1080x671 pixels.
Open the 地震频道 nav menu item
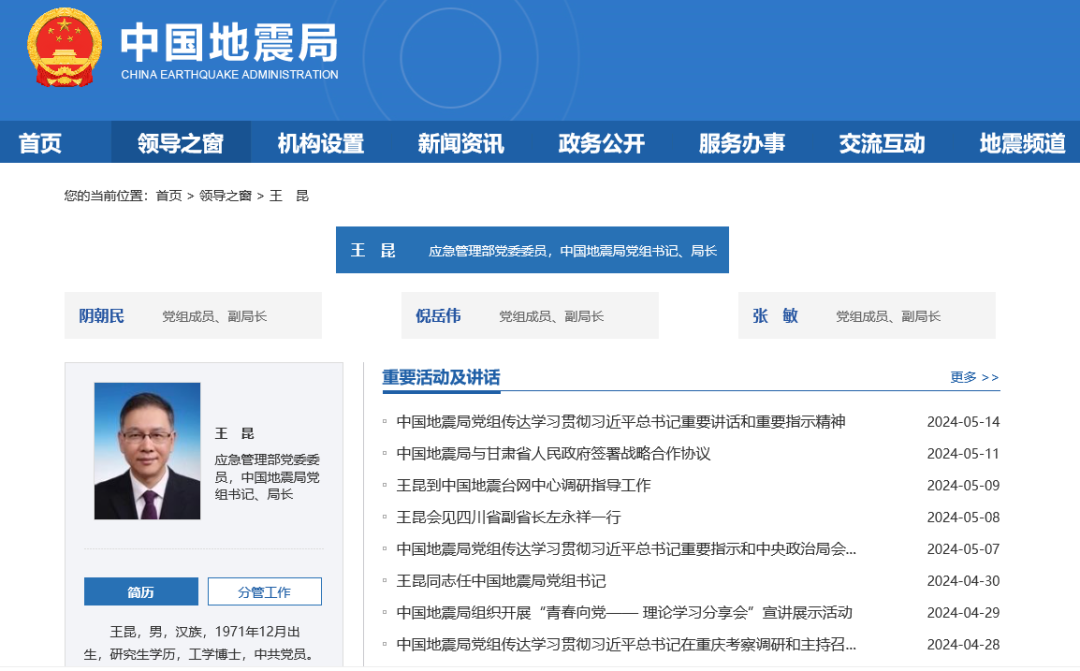(1022, 143)
